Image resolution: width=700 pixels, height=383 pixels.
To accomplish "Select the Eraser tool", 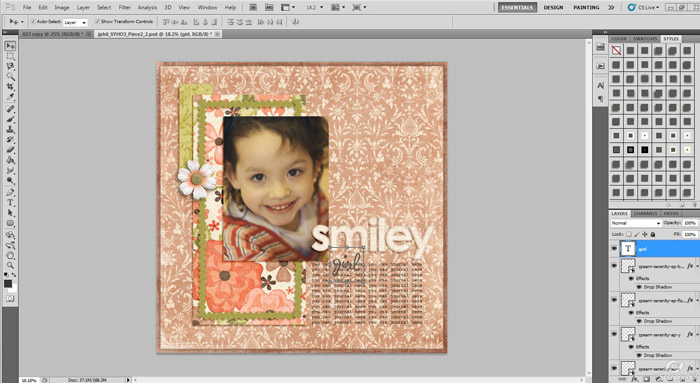I will 10,150.
